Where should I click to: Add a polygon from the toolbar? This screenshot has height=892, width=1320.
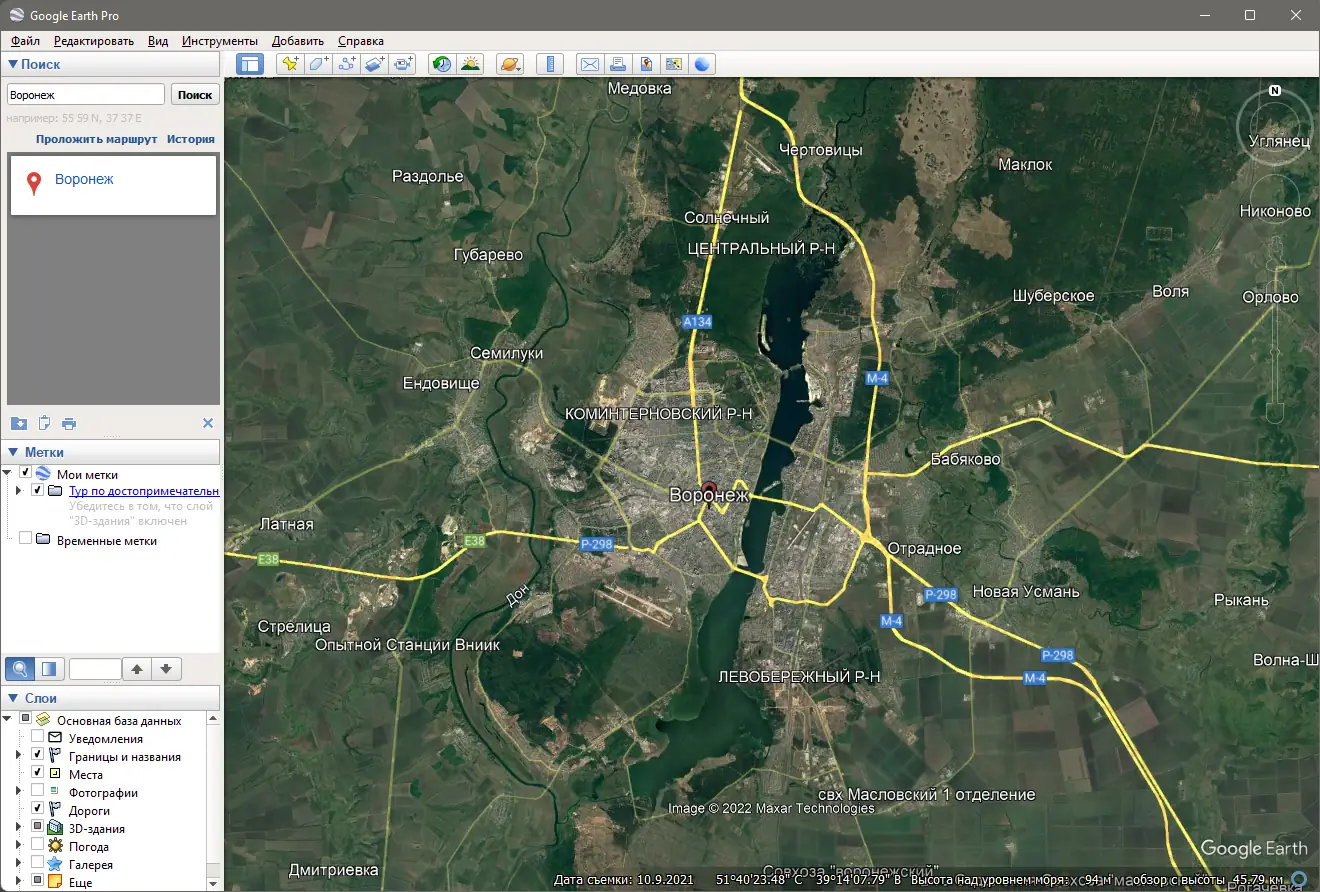pos(318,64)
